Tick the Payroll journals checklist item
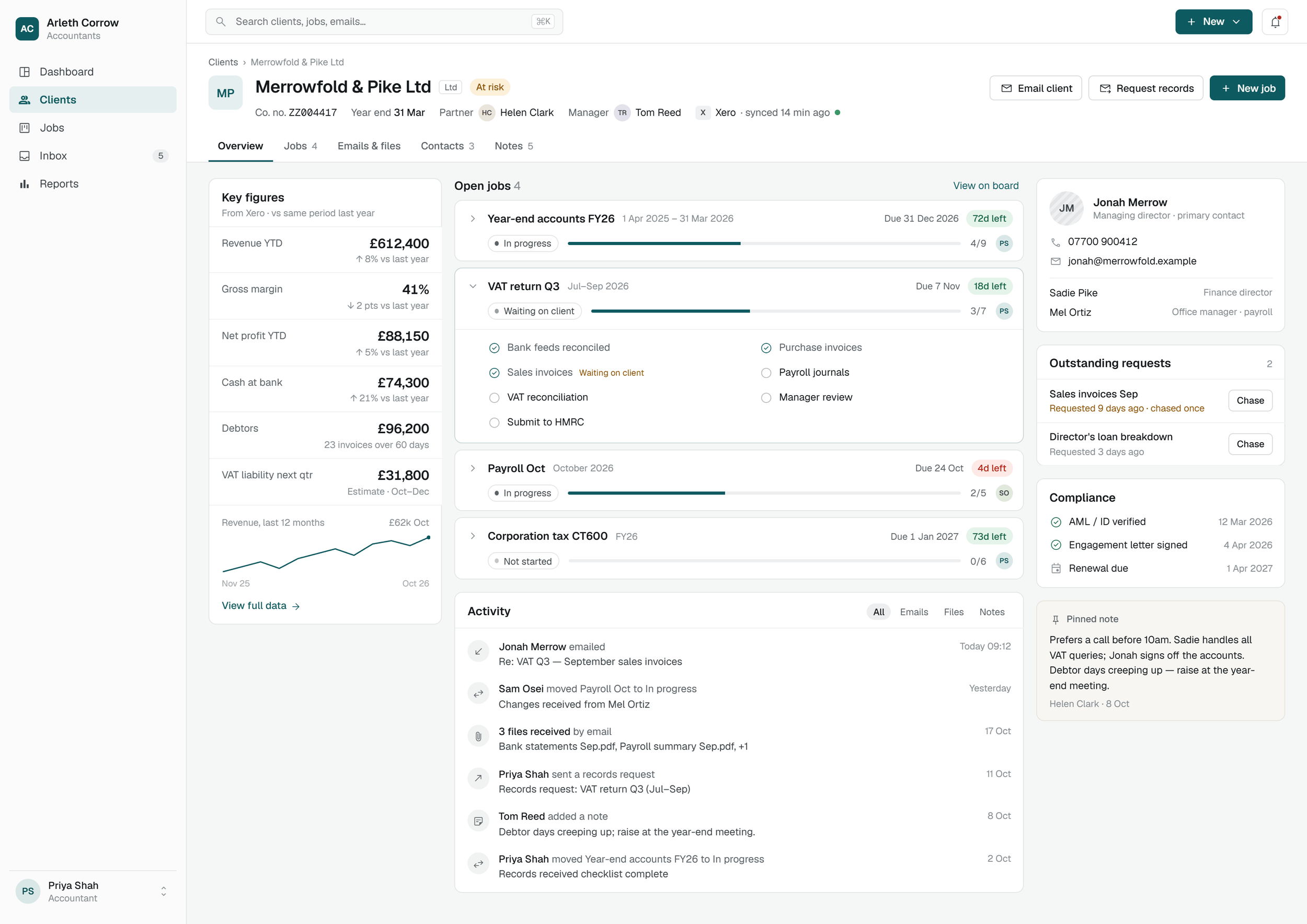Viewport: 1307px width, 924px height. (766, 373)
